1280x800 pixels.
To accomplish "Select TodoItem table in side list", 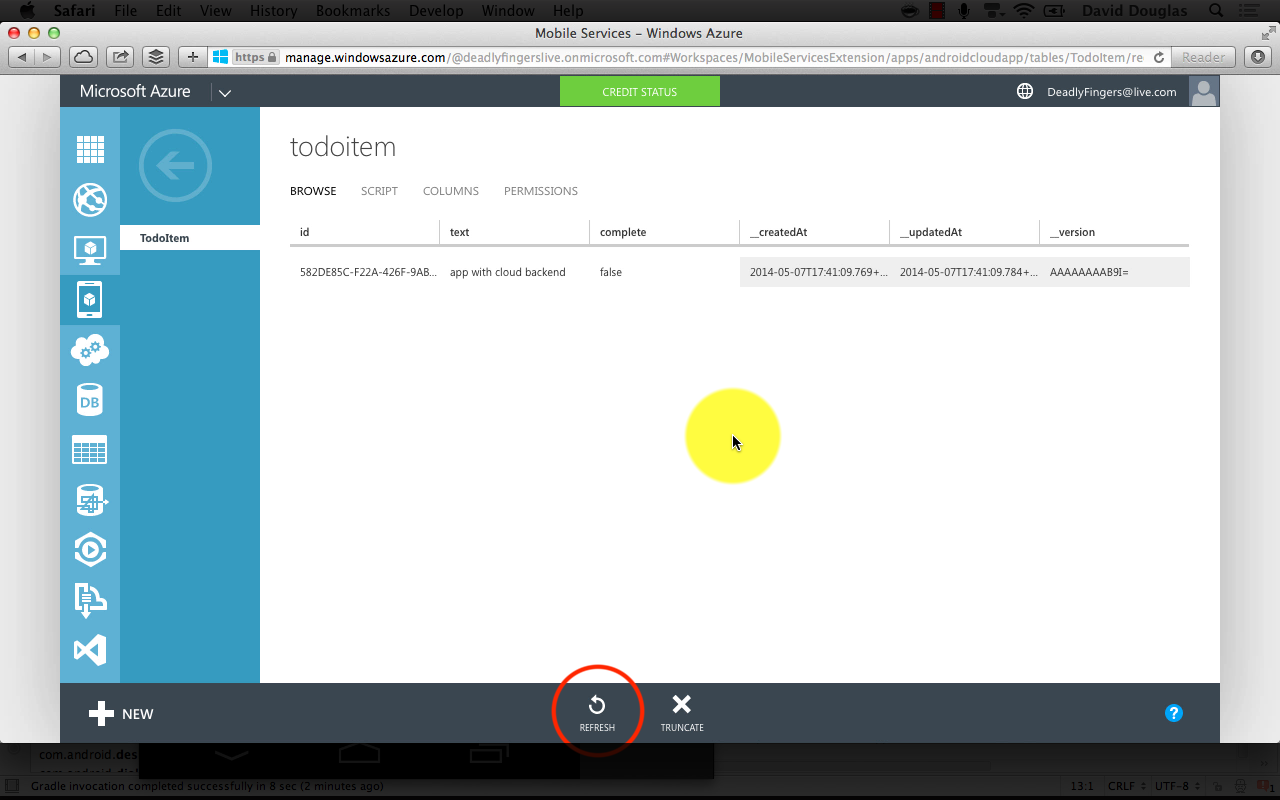I will point(190,238).
